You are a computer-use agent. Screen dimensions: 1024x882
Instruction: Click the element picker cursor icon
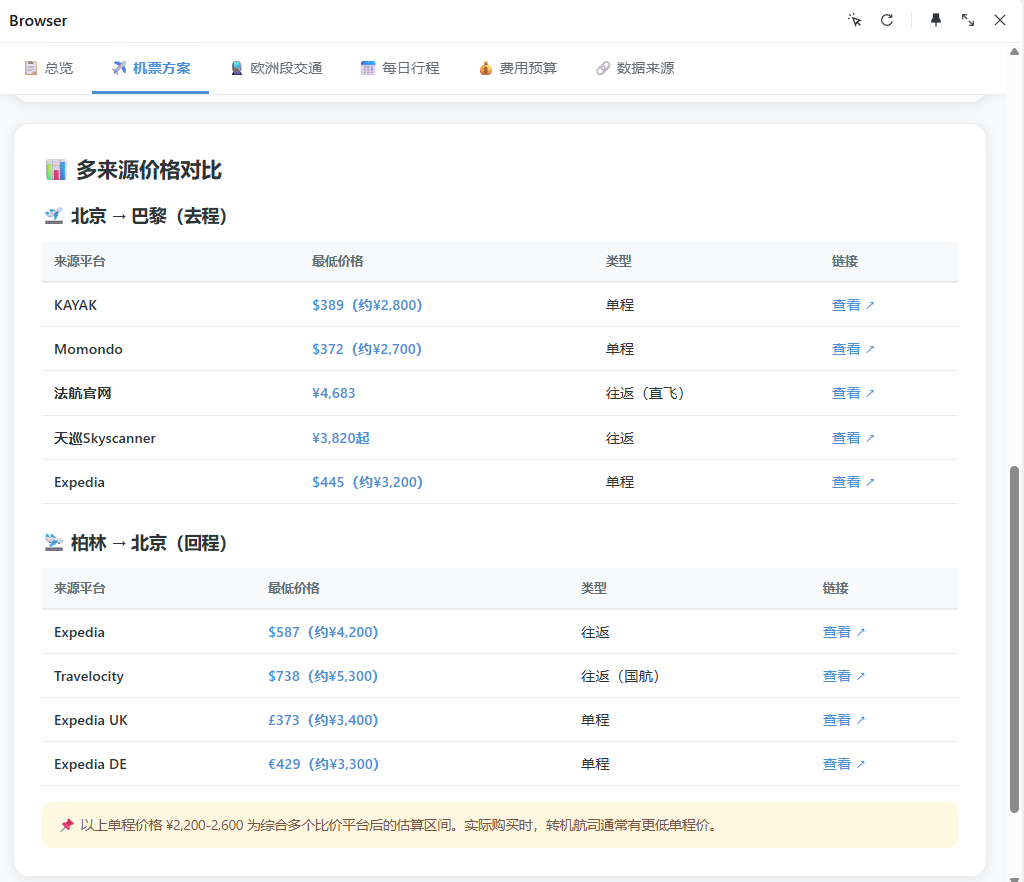coord(854,20)
